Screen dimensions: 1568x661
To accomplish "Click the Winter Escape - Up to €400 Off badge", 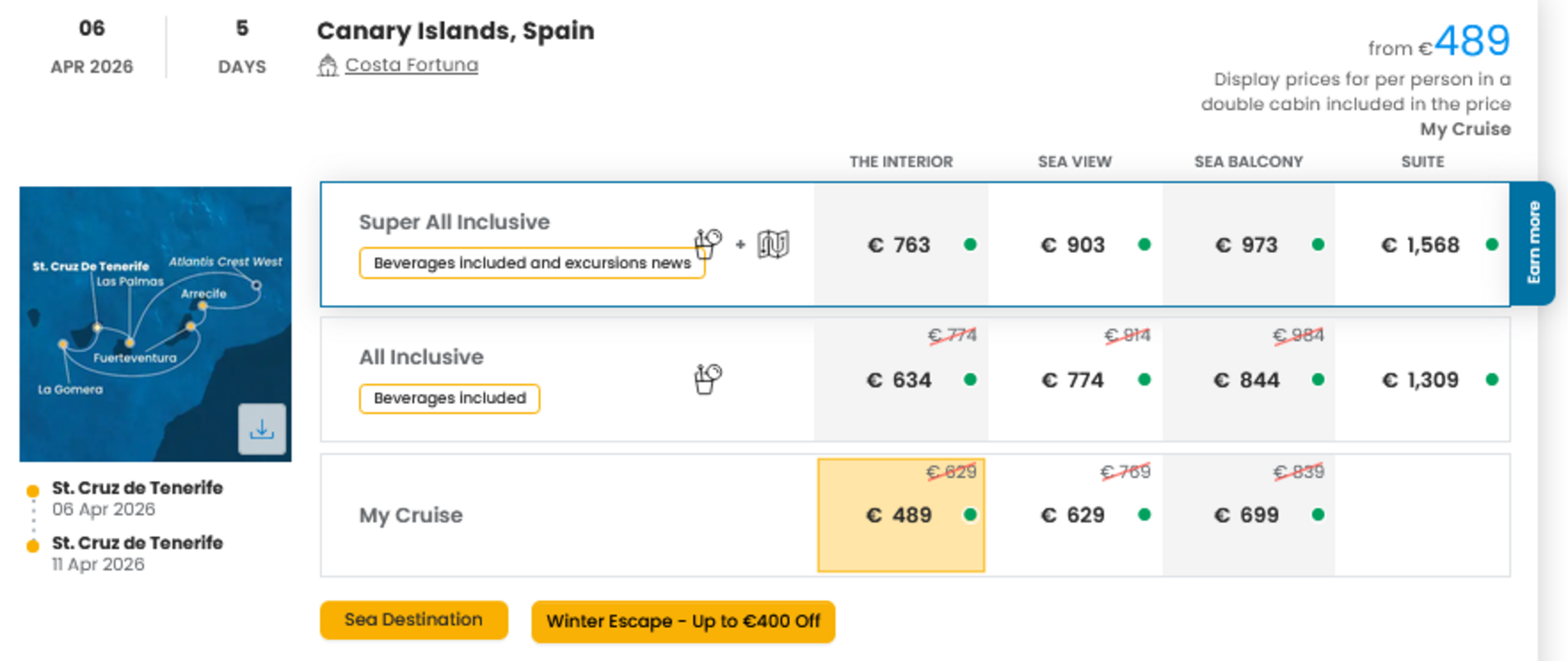I will coord(683,621).
